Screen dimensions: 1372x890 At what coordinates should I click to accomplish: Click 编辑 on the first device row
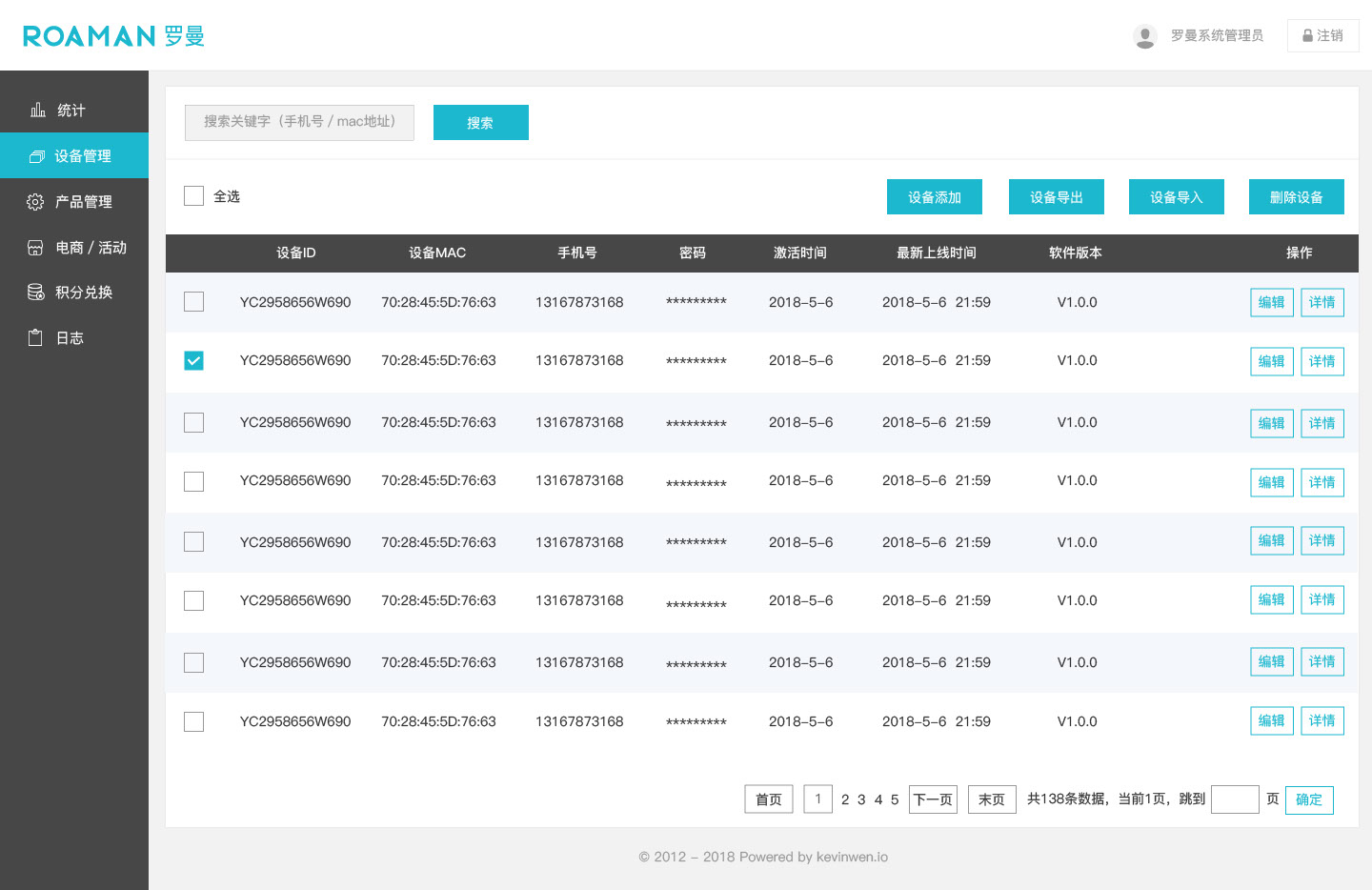click(1271, 303)
